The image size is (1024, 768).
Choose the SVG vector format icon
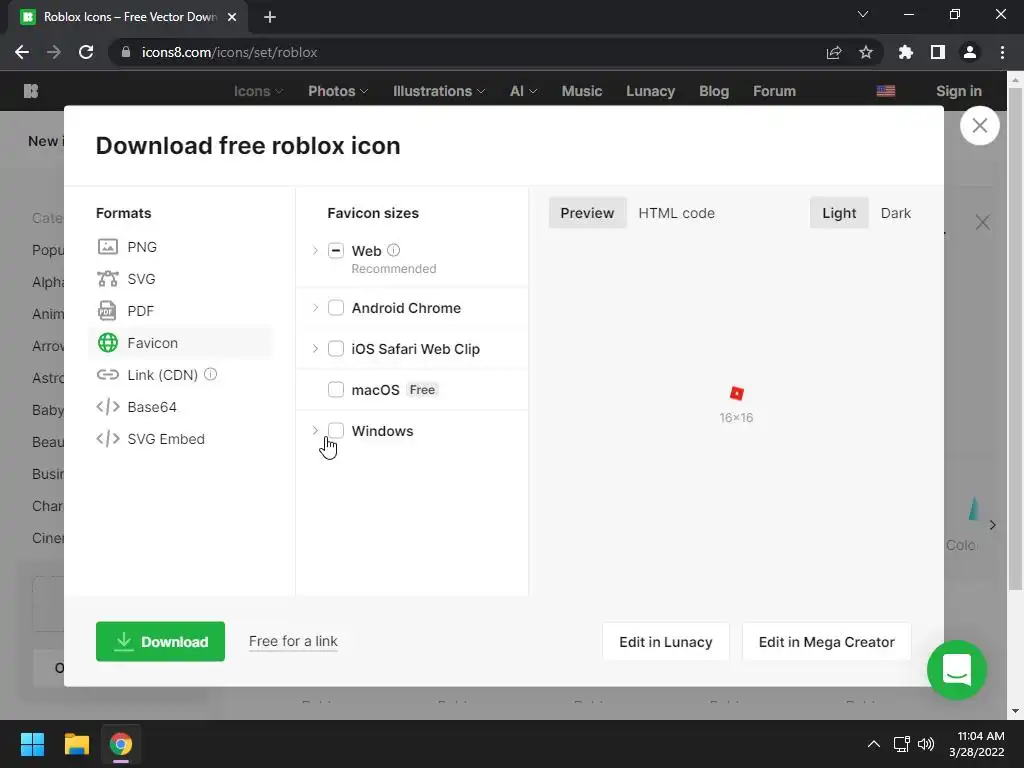[x=108, y=279]
